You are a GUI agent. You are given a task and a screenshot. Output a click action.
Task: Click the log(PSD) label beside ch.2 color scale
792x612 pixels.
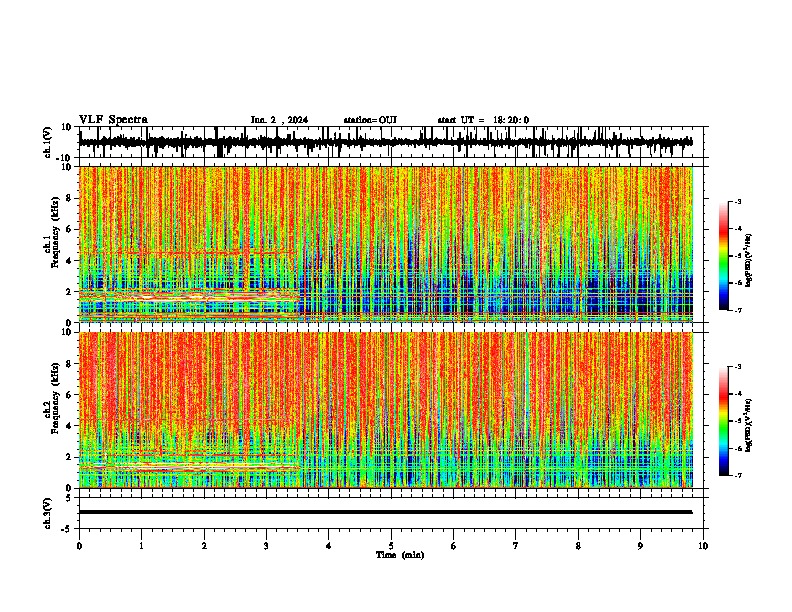(748, 425)
